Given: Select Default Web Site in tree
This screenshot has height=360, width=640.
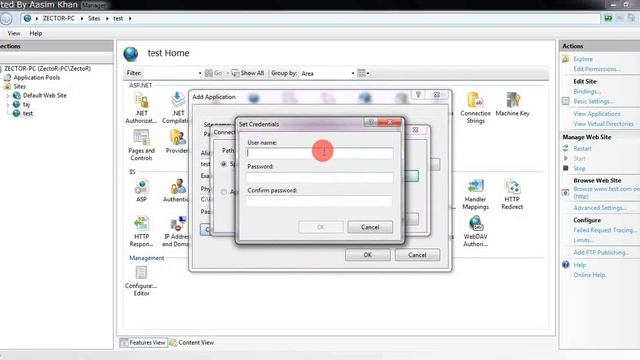Looking at the screenshot, I should tap(44, 96).
